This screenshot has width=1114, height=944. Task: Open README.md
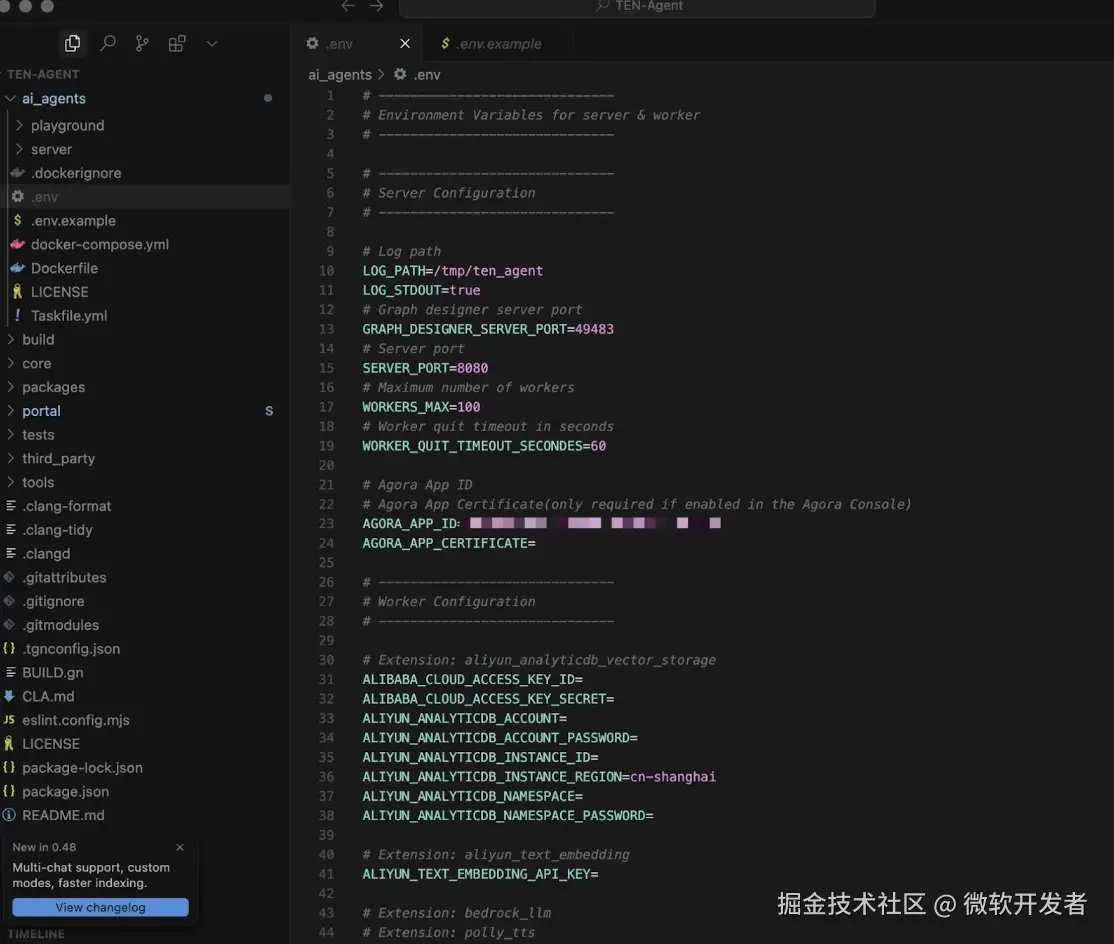144,815
